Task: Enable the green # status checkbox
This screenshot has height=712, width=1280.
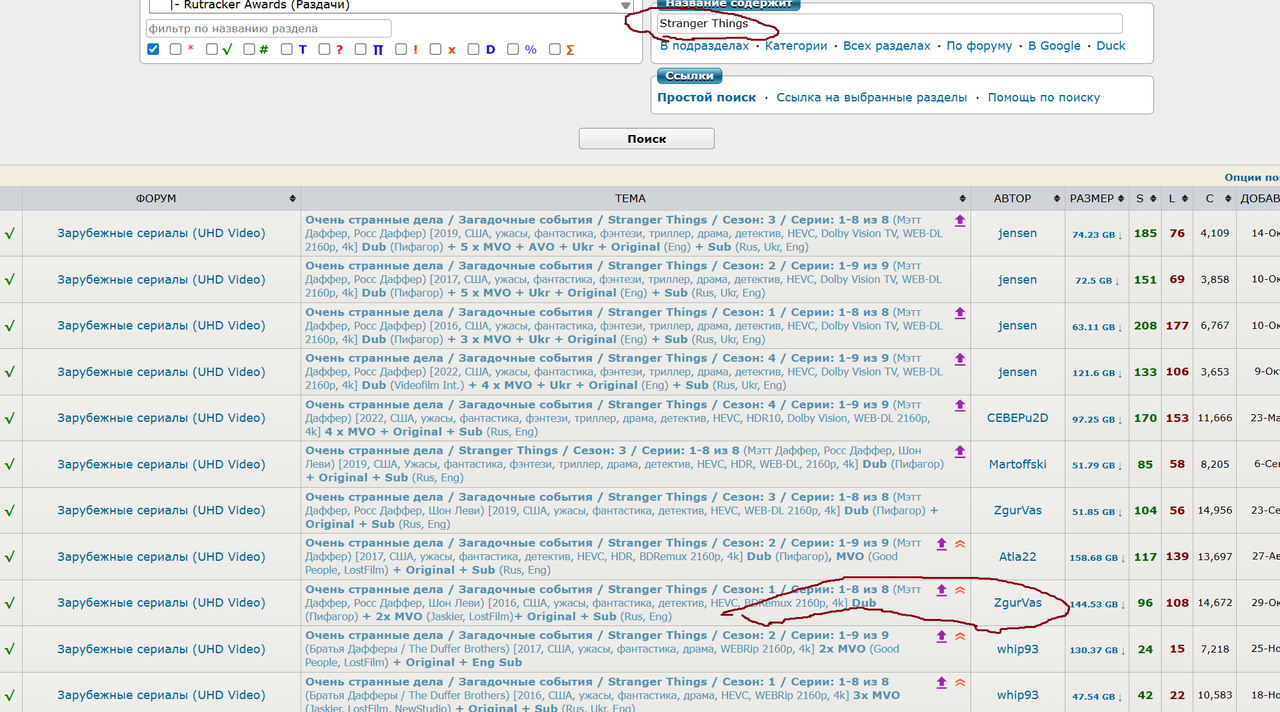Action: pyautogui.click(x=249, y=49)
